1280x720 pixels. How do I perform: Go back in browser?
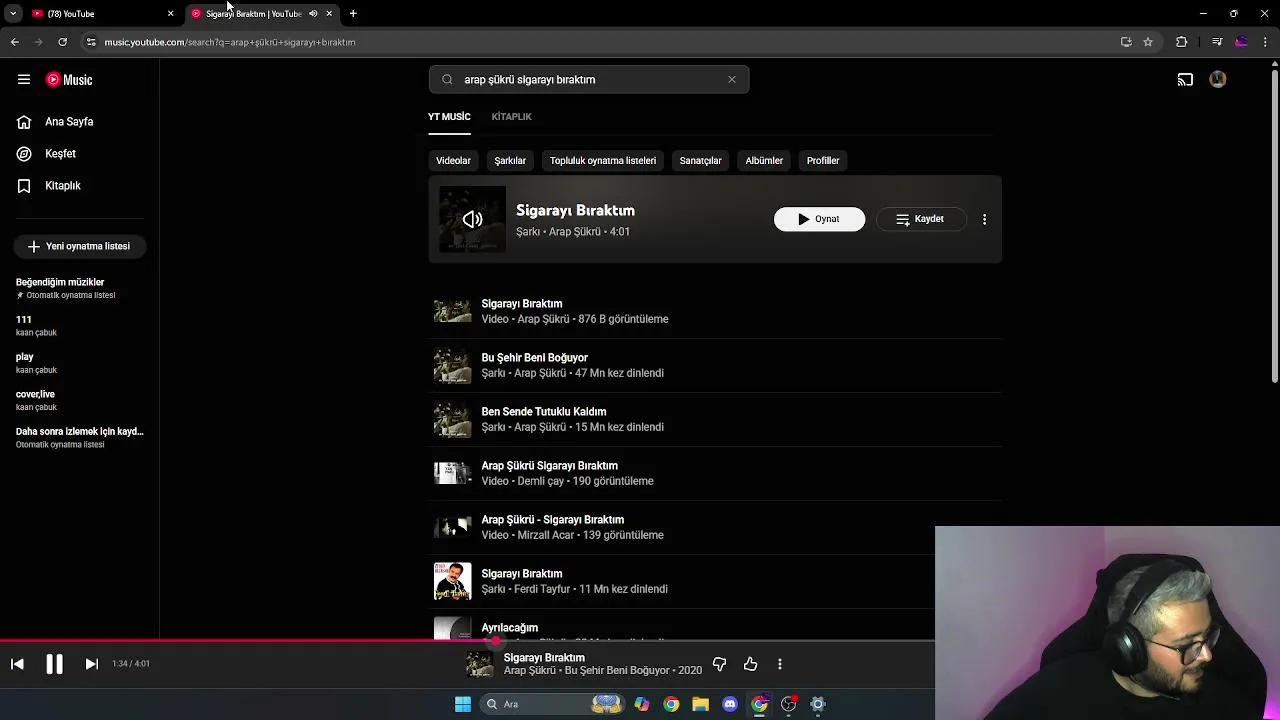pos(15,42)
